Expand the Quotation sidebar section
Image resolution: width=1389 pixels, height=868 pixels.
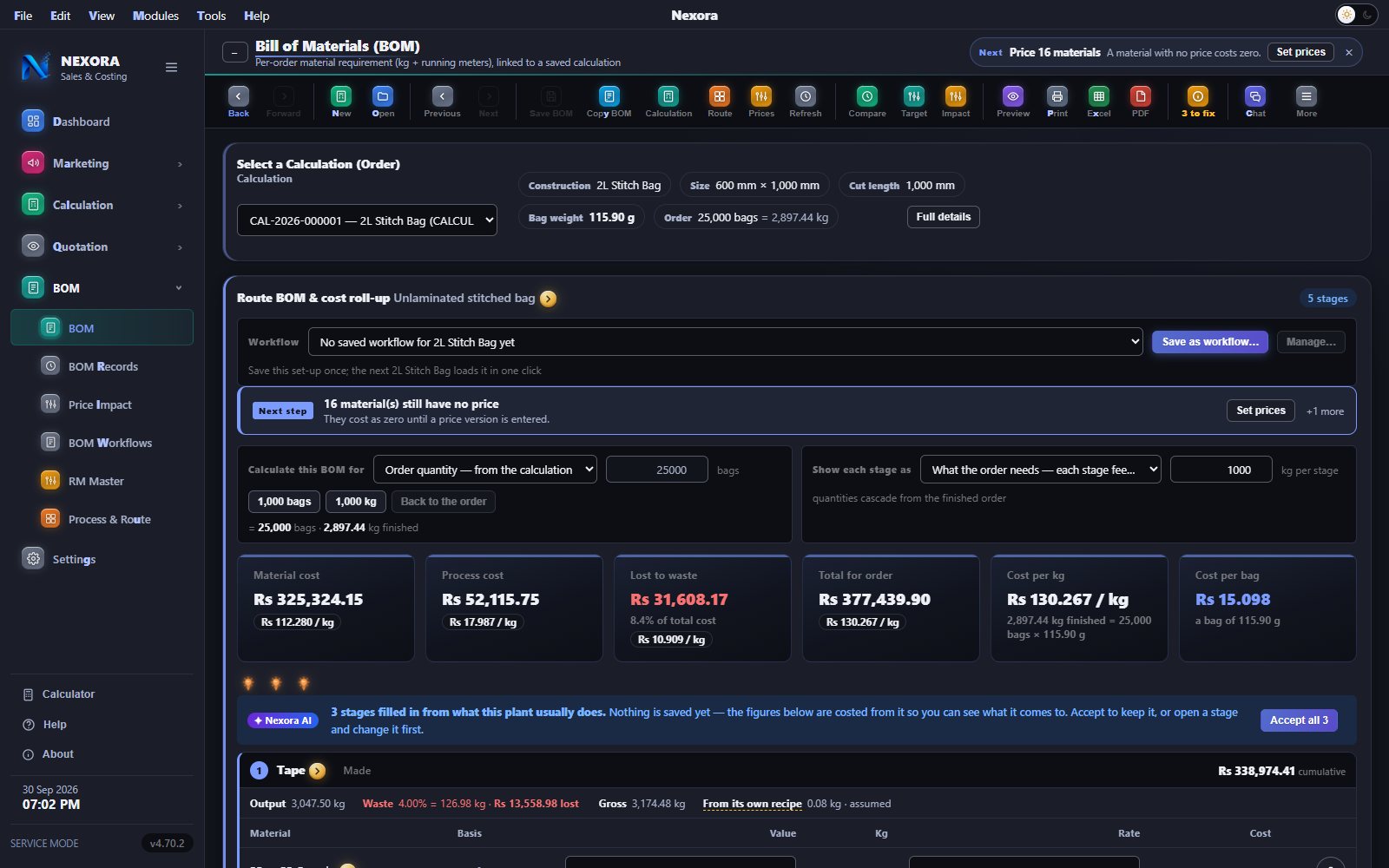coord(180,247)
